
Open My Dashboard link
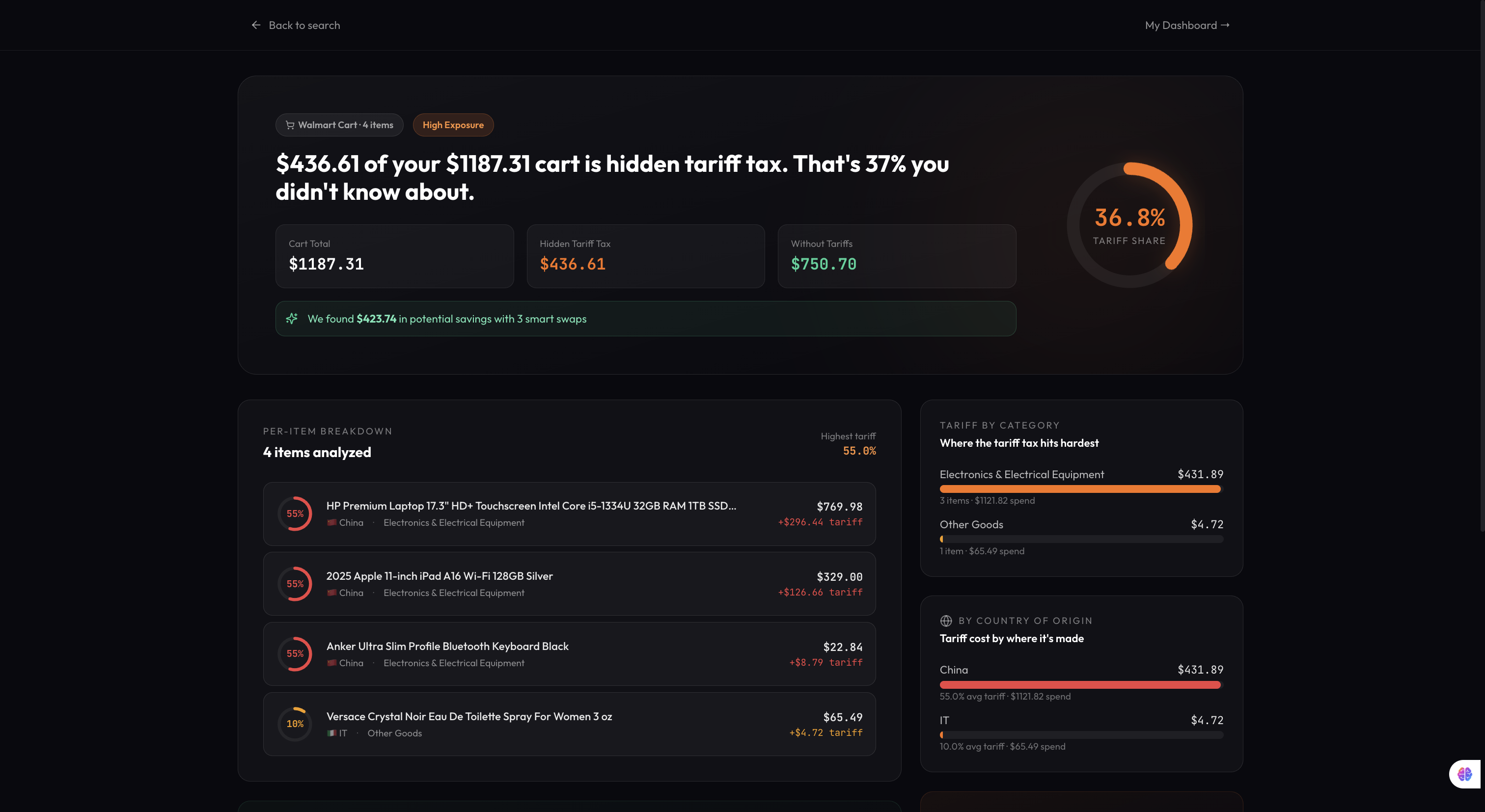1187,26
